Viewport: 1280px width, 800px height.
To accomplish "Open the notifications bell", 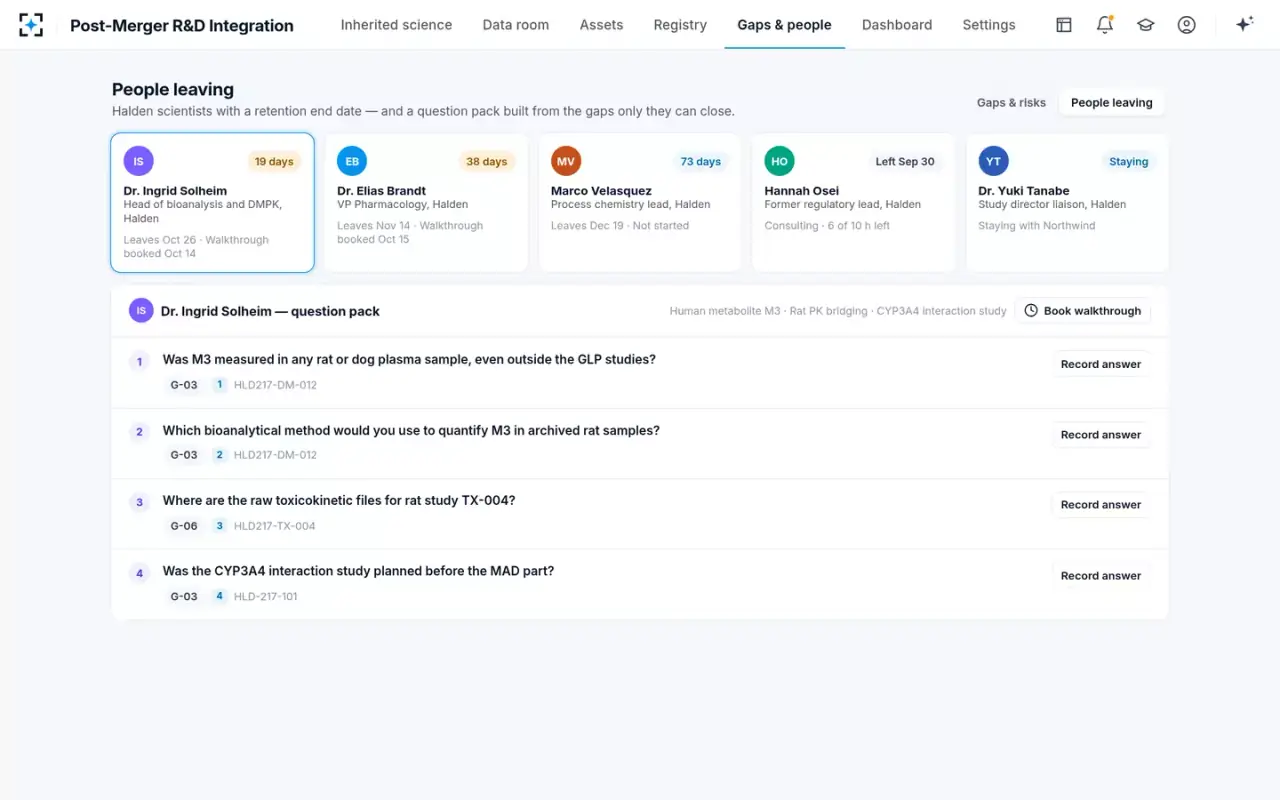I will 1105,25.
